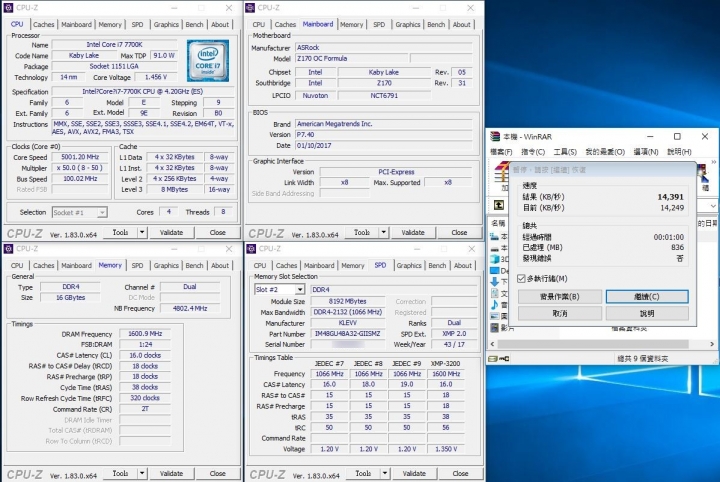The image size is (720, 482).
Task: Click the Close button in the CPU-Z Memory timings window
Action: coord(218,473)
